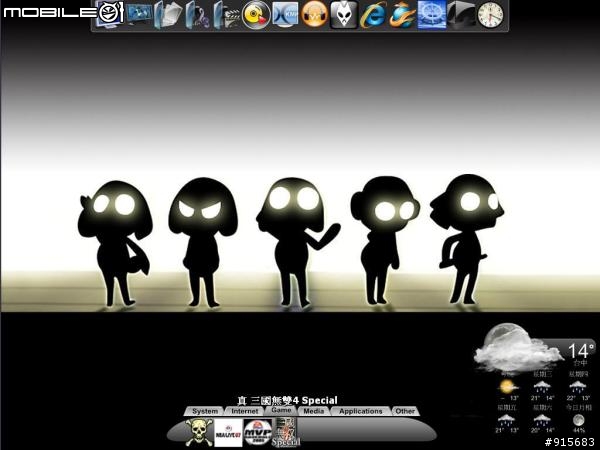Switch to the System tab
This screenshot has width=600, height=450.
(204, 411)
